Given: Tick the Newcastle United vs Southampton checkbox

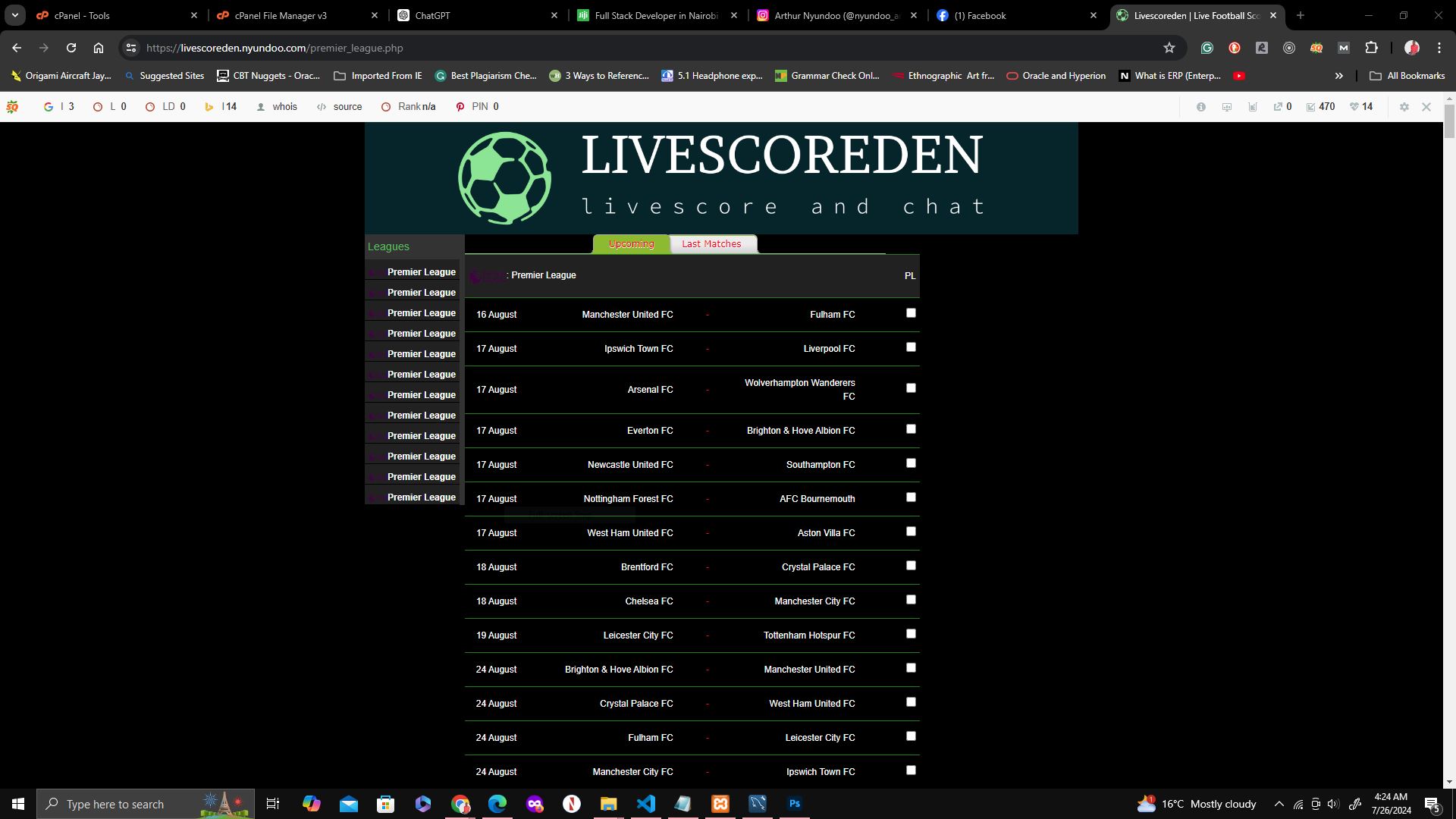Looking at the screenshot, I should coord(912,463).
